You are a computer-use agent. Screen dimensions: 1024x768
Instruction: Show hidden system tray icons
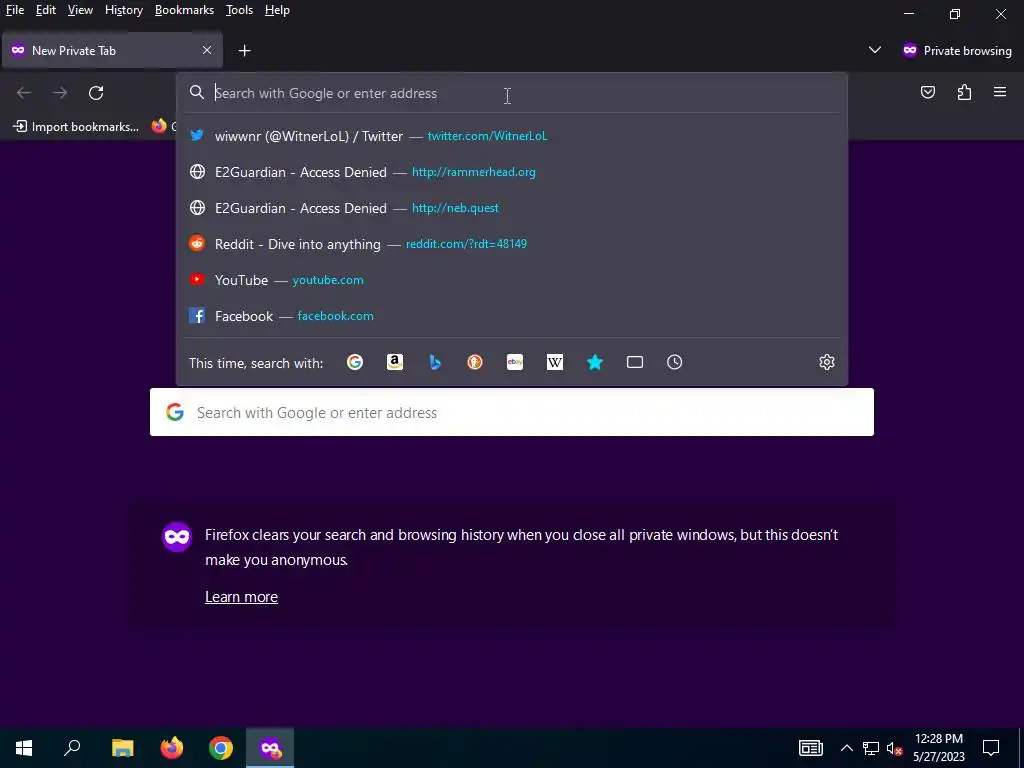coord(846,748)
